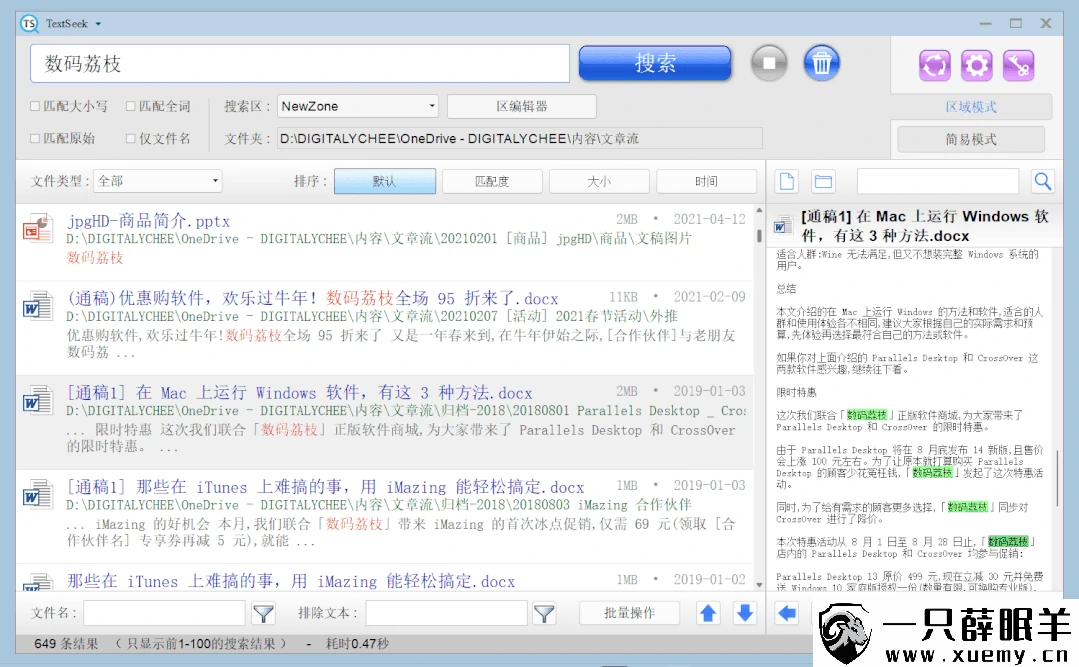Open result (通稿)优惠购软件，欢乐过牛年 docx
Screen dimensions: 1079x667
pos(312,298)
